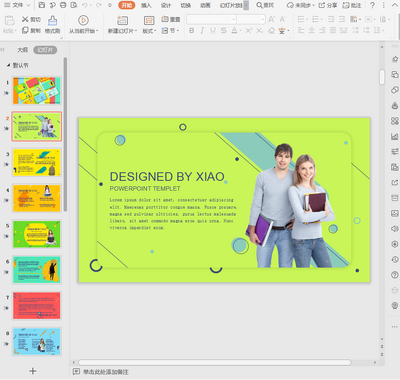Click the editor vertical scrollbar thumb

[382, 77]
